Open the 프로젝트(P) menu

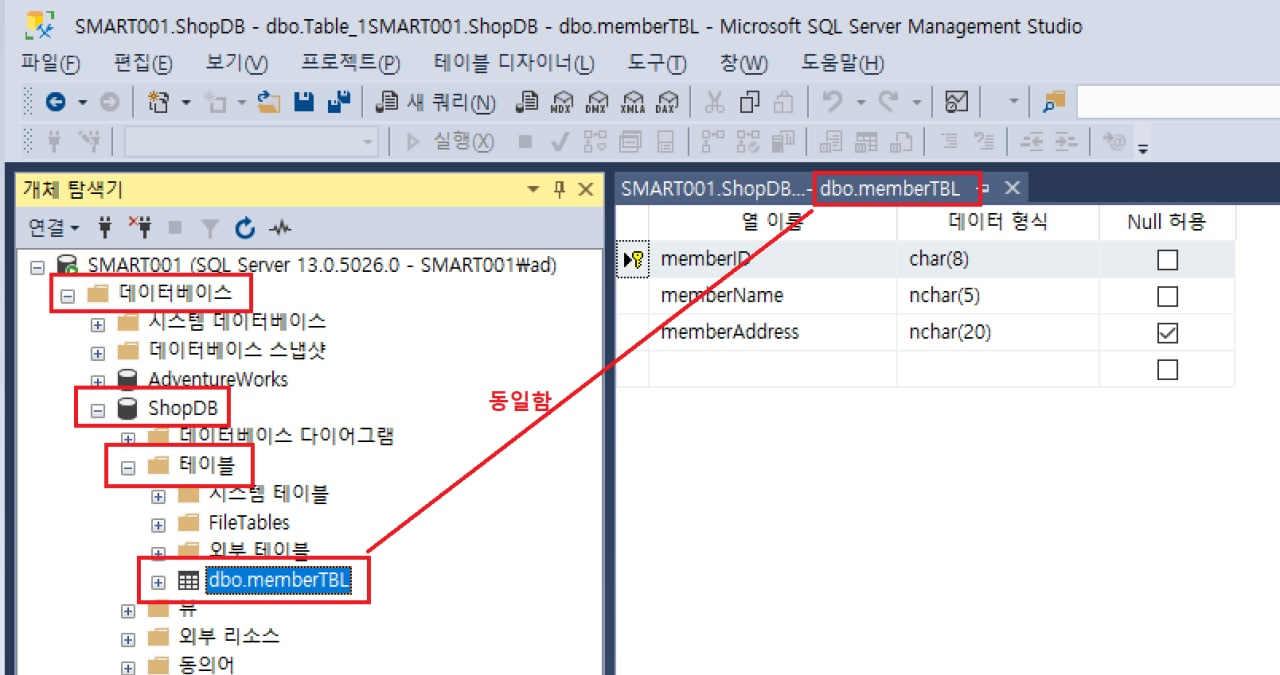click(351, 63)
